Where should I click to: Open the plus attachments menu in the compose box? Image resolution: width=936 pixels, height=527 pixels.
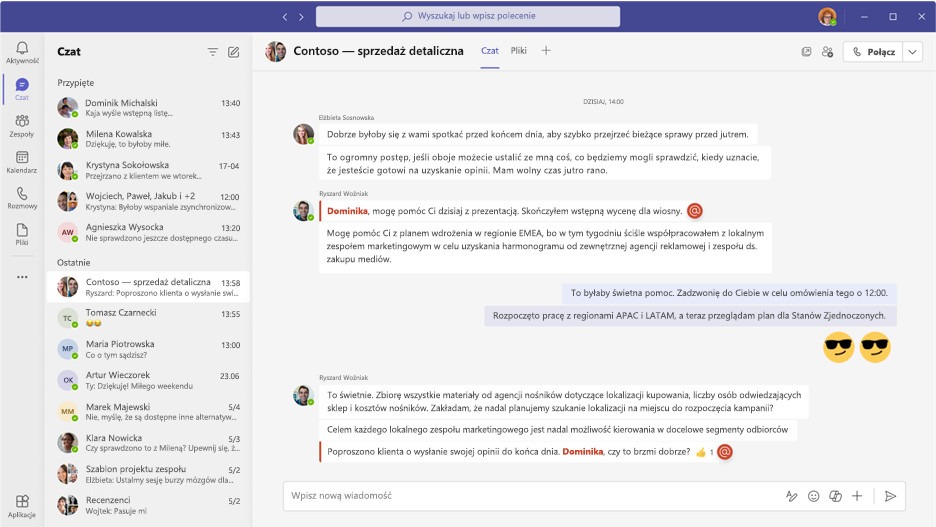tap(857, 496)
